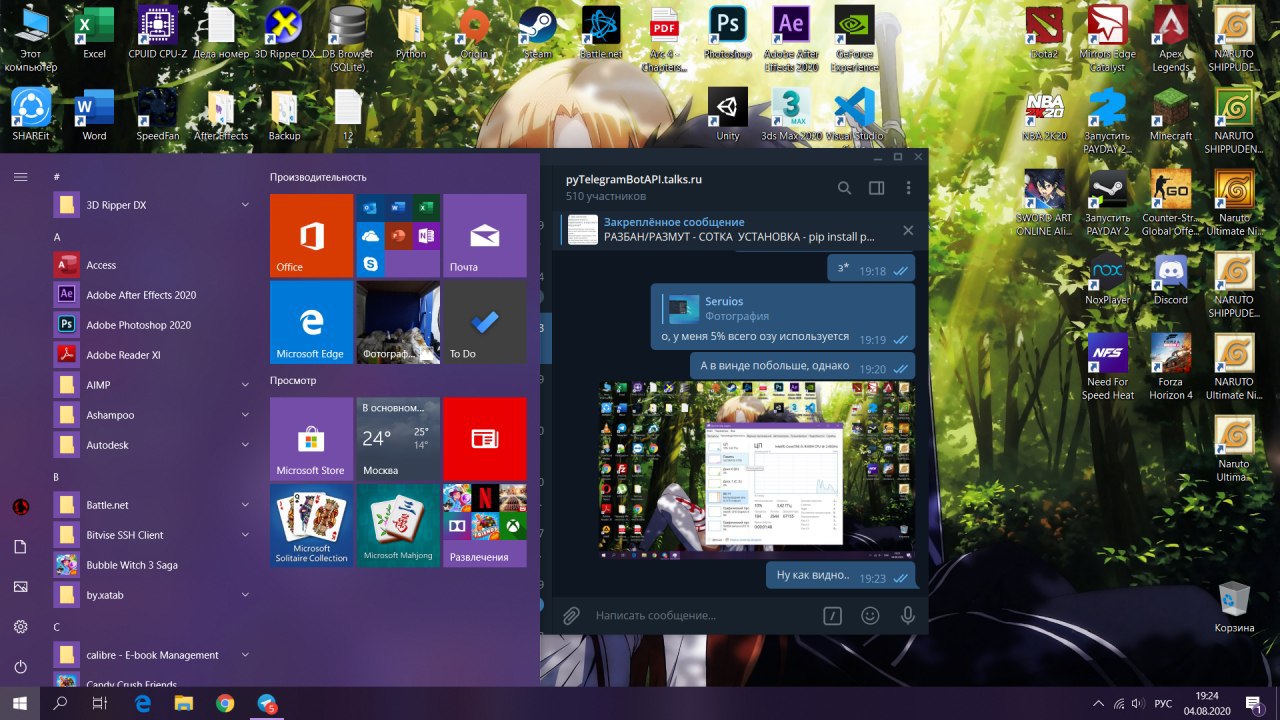Screen dimensions: 1280x720
Task: Open emoji picker smiley icon
Action: click(x=870, y=616)
